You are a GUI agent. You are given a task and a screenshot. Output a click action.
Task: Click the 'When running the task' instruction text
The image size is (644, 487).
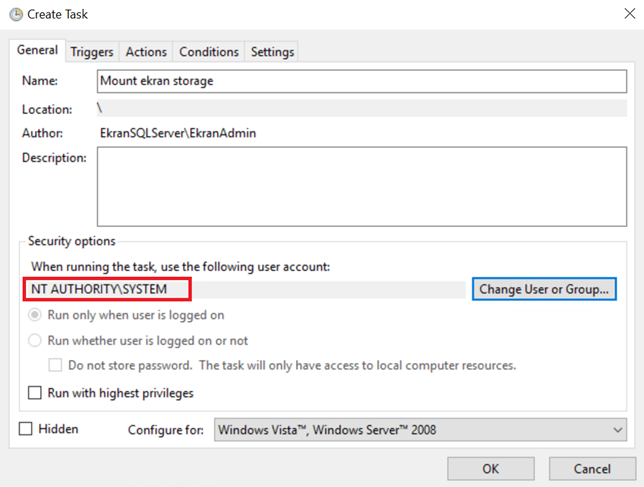181,267
